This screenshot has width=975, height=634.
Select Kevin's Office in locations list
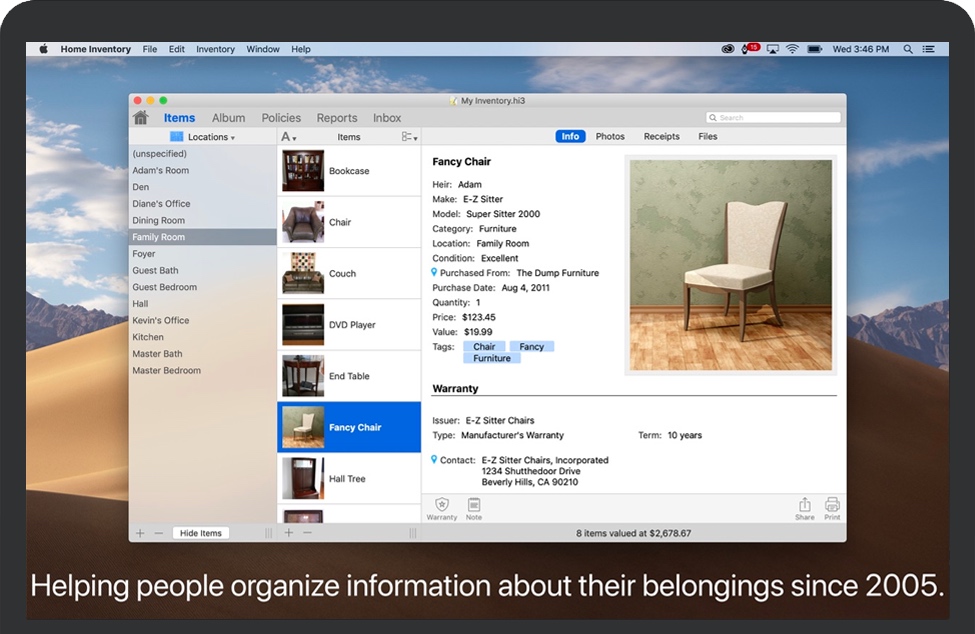[161, 320]
